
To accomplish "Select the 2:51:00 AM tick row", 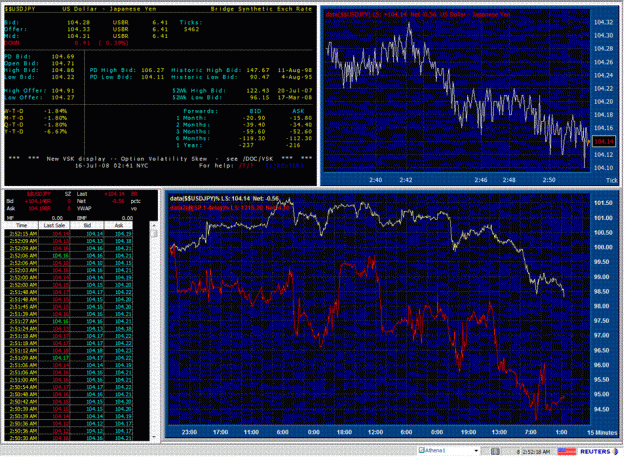I will (69, 380).
